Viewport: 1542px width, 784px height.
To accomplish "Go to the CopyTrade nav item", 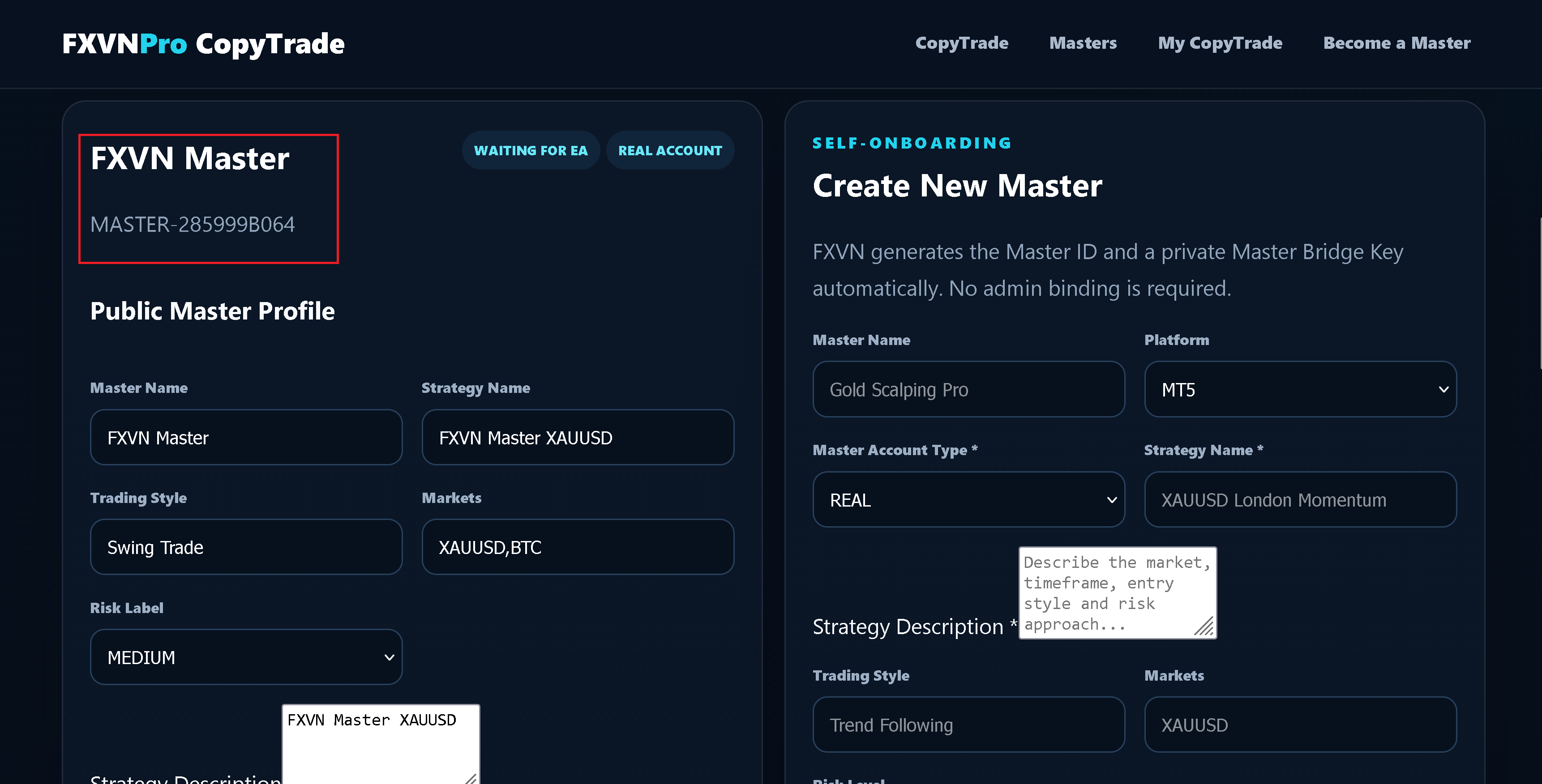I will tap(961, 43).
